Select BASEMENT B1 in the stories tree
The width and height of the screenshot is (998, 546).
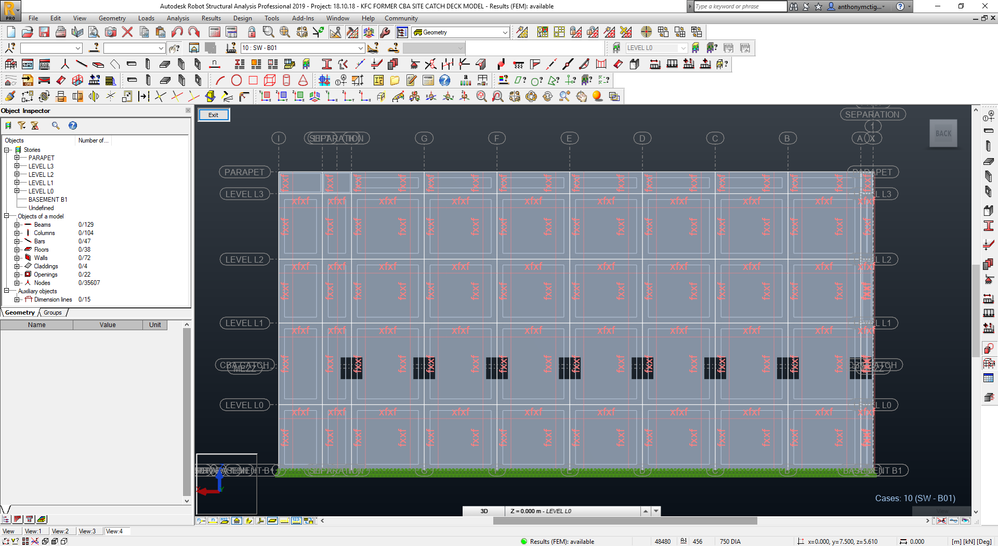click(48, 200)
